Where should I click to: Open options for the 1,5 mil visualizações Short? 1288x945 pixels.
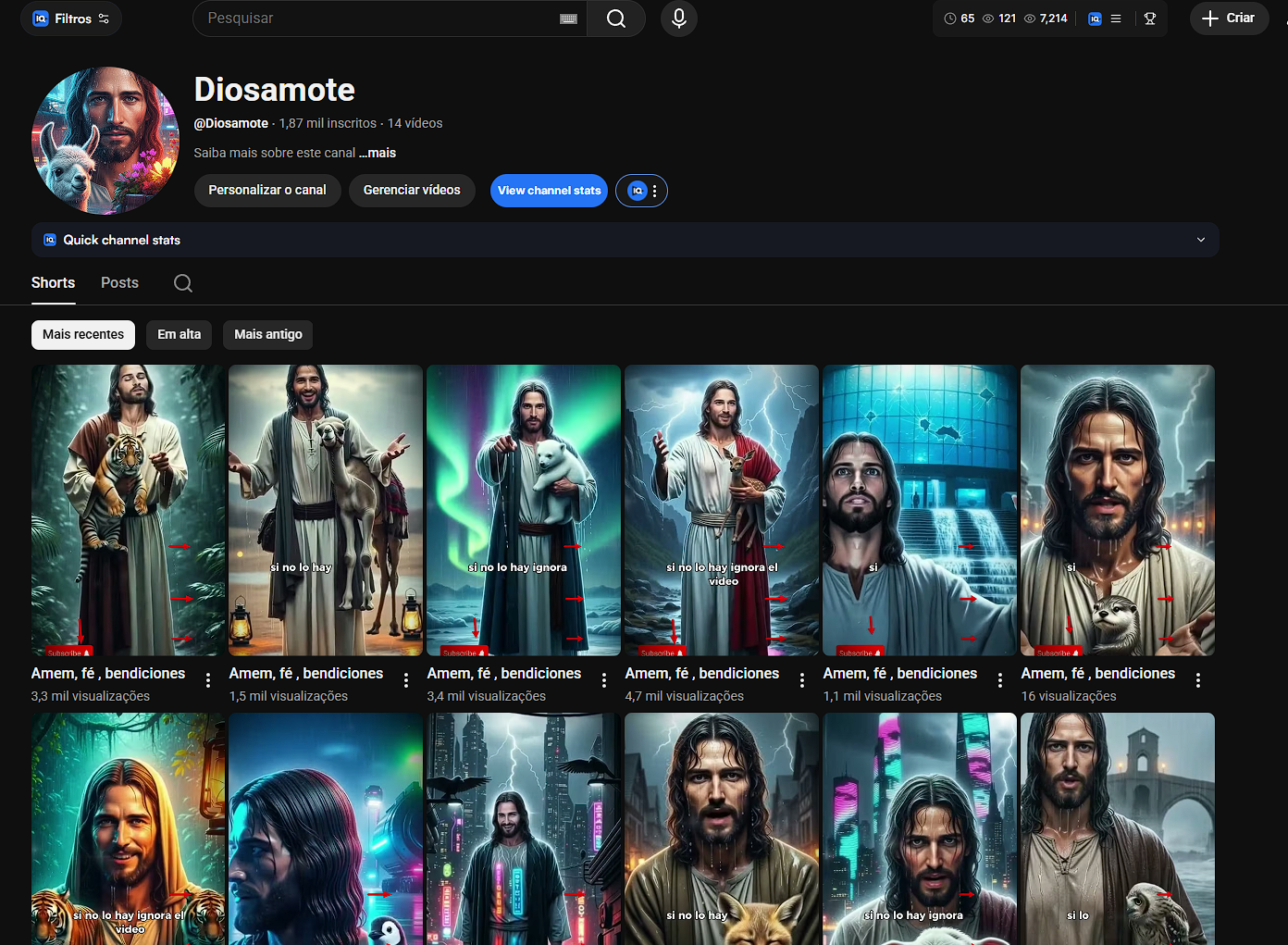coord(406,680)
